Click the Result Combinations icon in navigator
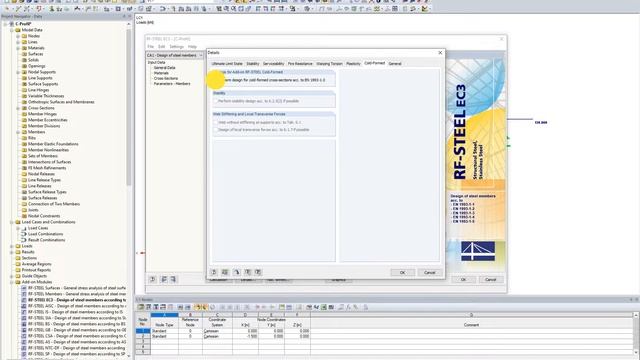Screen dimensions: 640x360 (x=24, y=240)
